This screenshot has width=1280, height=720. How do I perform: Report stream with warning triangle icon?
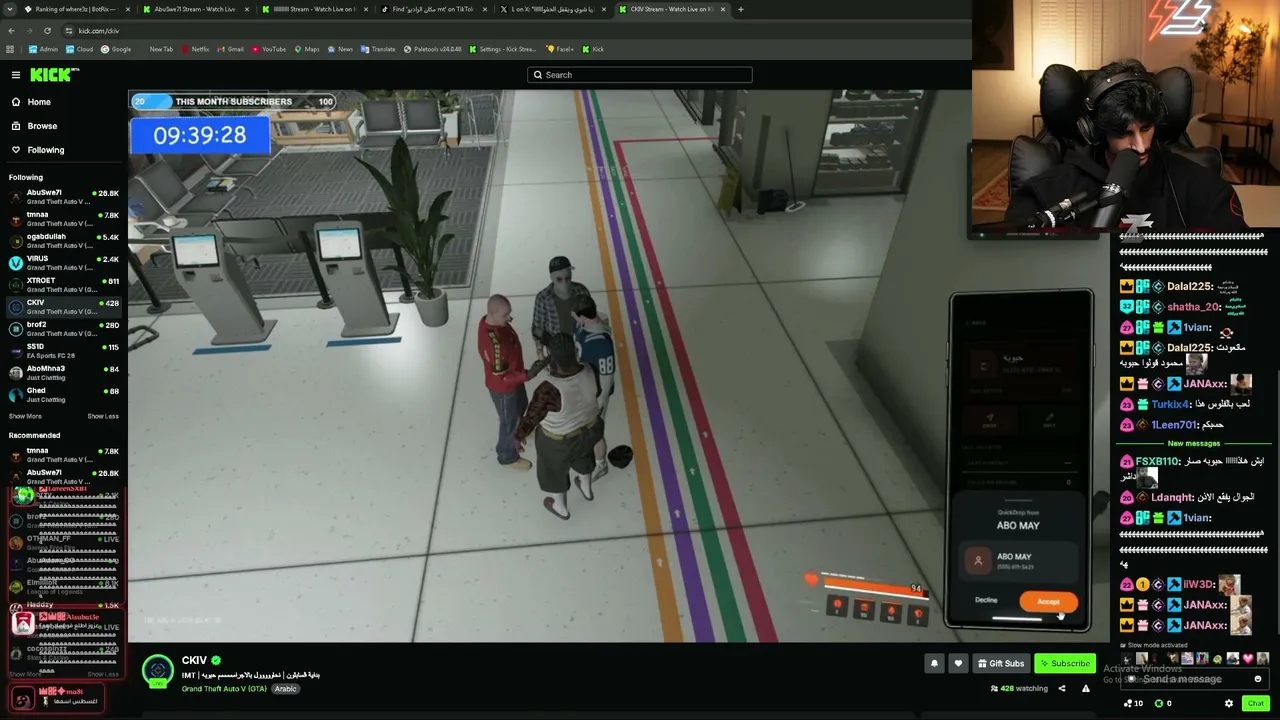tap(1085, 688)
